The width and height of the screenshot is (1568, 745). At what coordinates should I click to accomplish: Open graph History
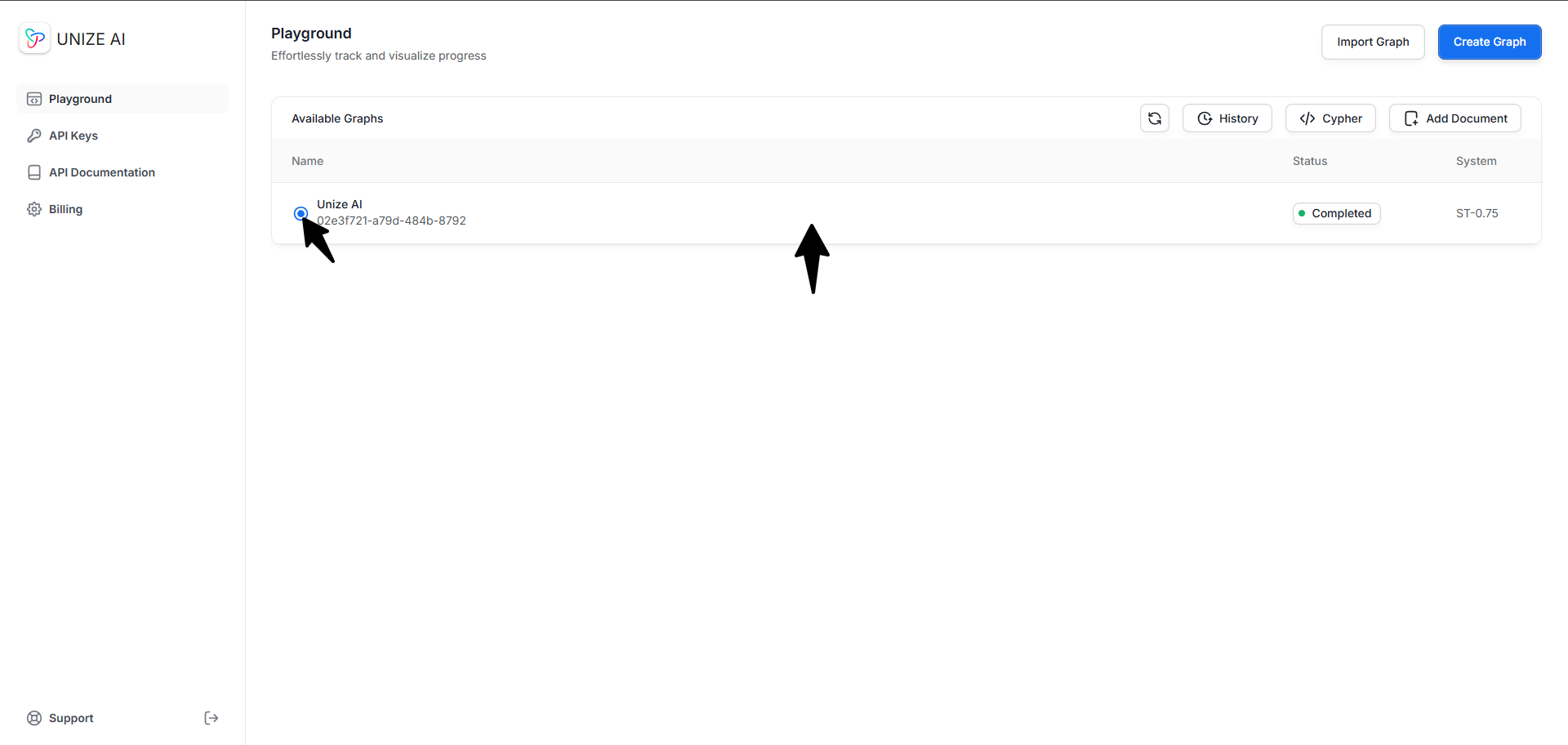[1227, 118]
